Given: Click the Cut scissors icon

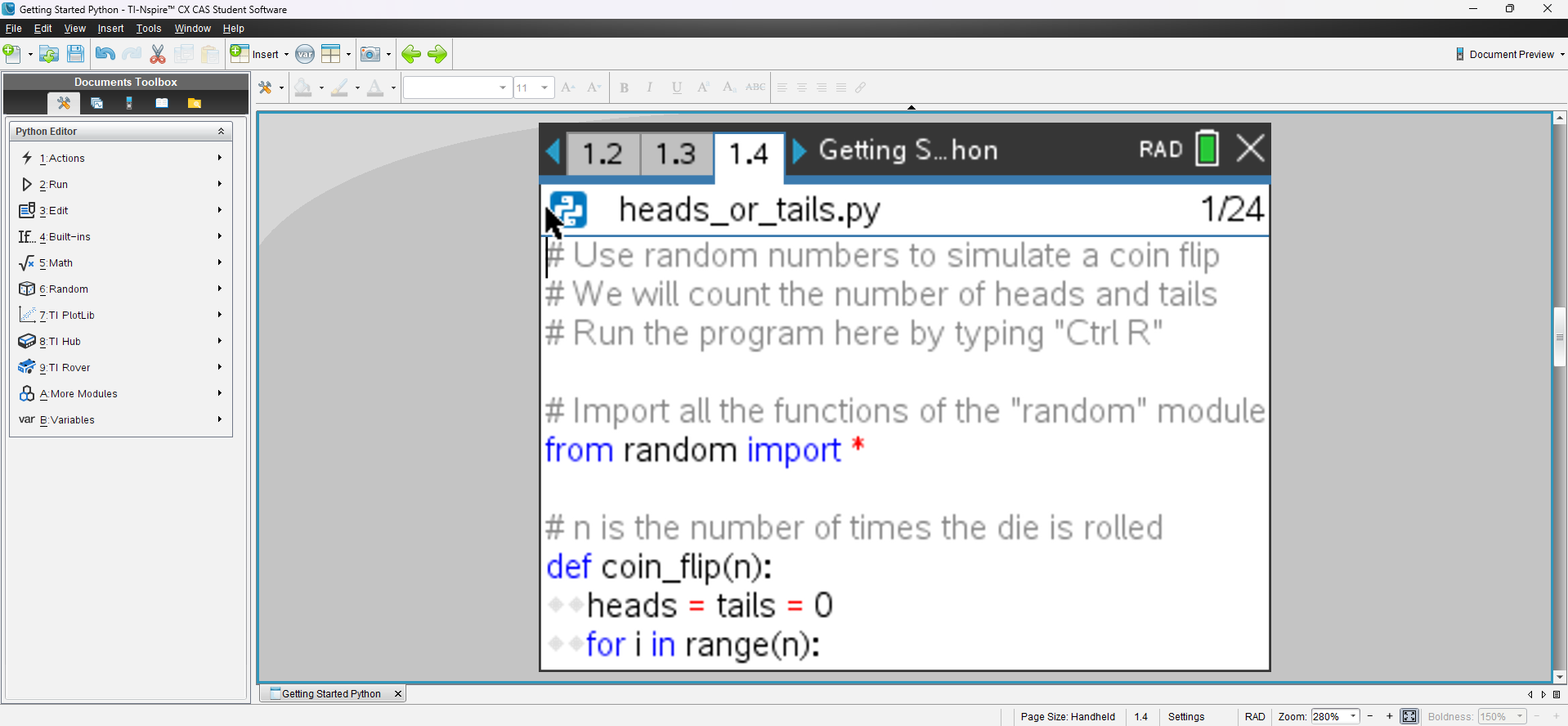Looking at the screenshot, I should point(158,55).
